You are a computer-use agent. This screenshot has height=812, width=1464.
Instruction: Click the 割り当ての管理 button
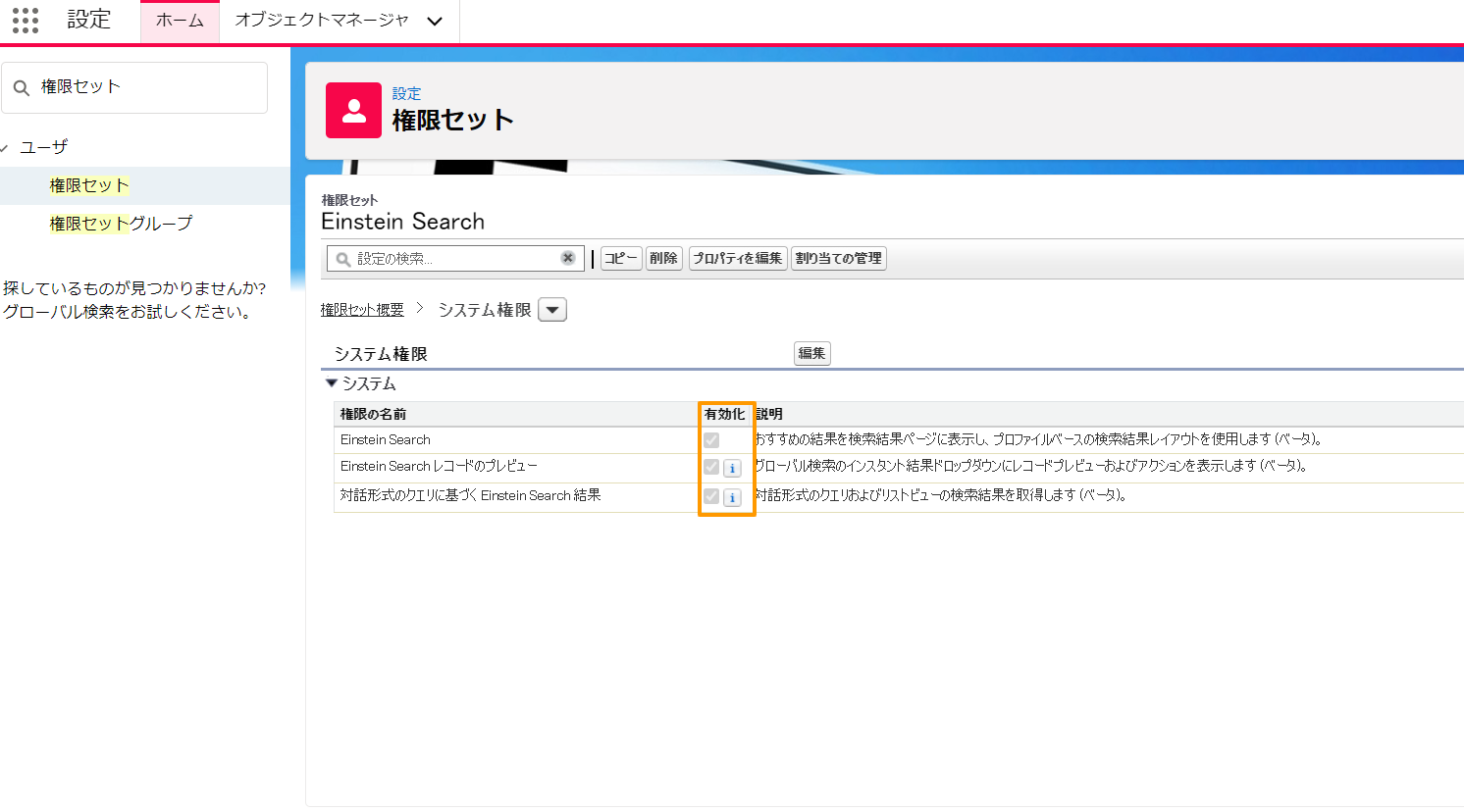click(838, 259)
